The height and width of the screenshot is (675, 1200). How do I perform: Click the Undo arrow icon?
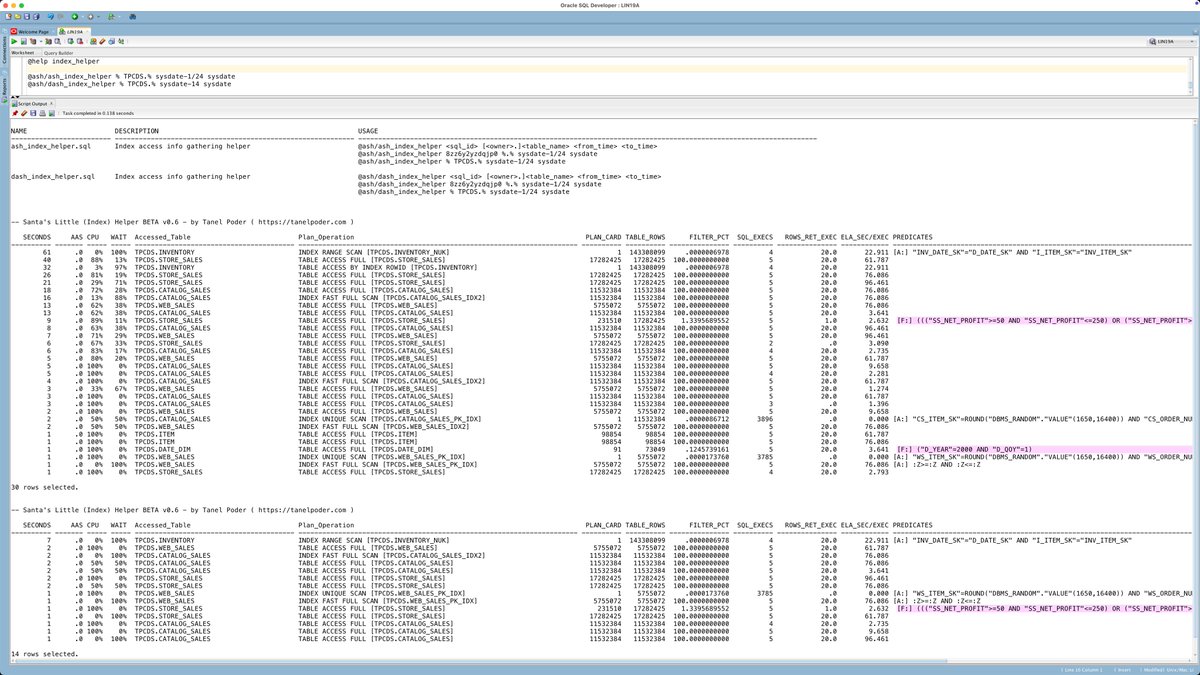[51, 17]
